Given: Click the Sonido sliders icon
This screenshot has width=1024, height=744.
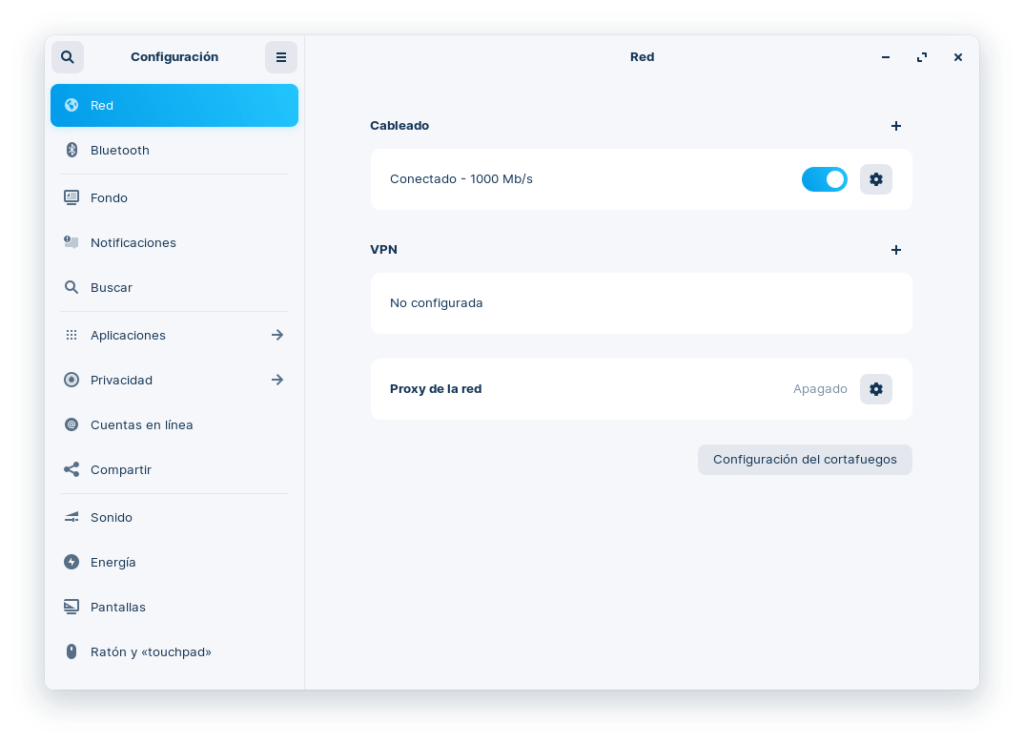Looking at the screenshot, I should [71, 517].
